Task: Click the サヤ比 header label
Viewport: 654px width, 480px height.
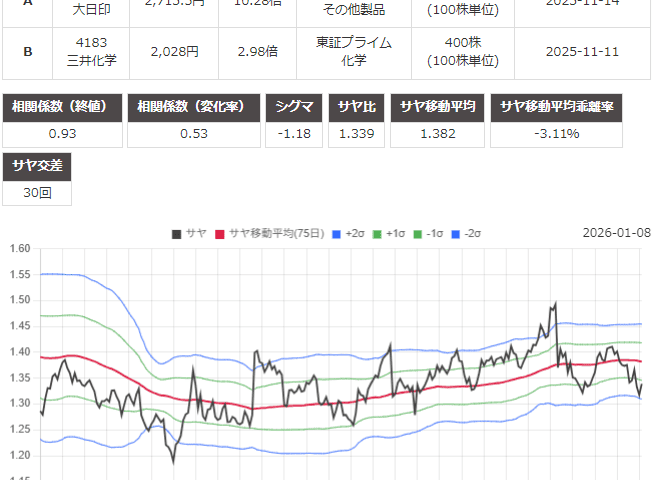Action: click(357, 107)
